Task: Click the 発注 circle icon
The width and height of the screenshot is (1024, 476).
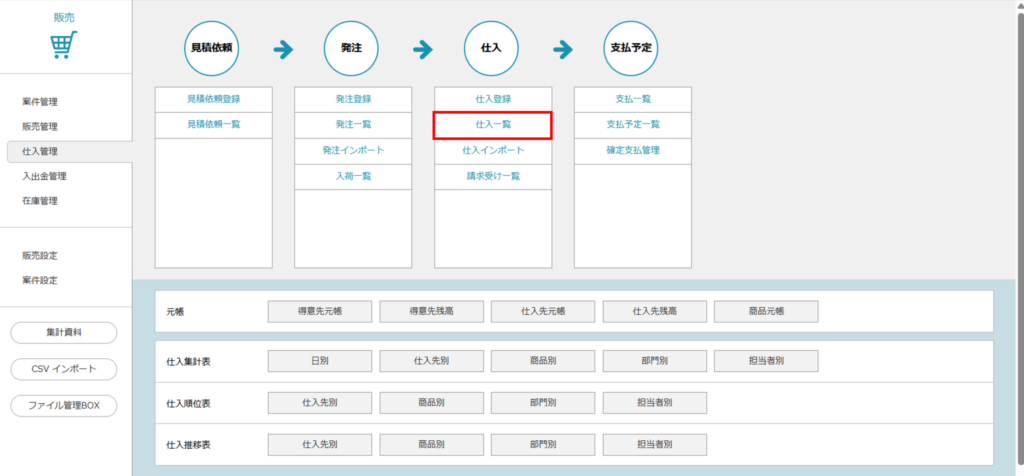Action: tap(351, 48)
